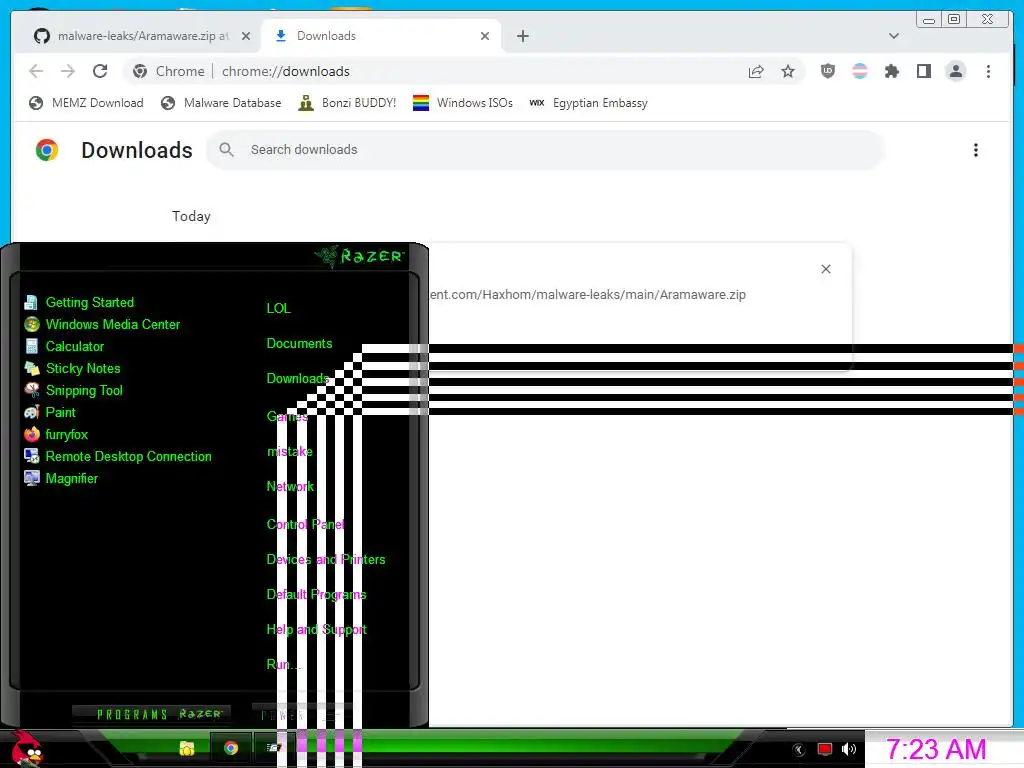Go back with the browser back arrow

[37, 71]
